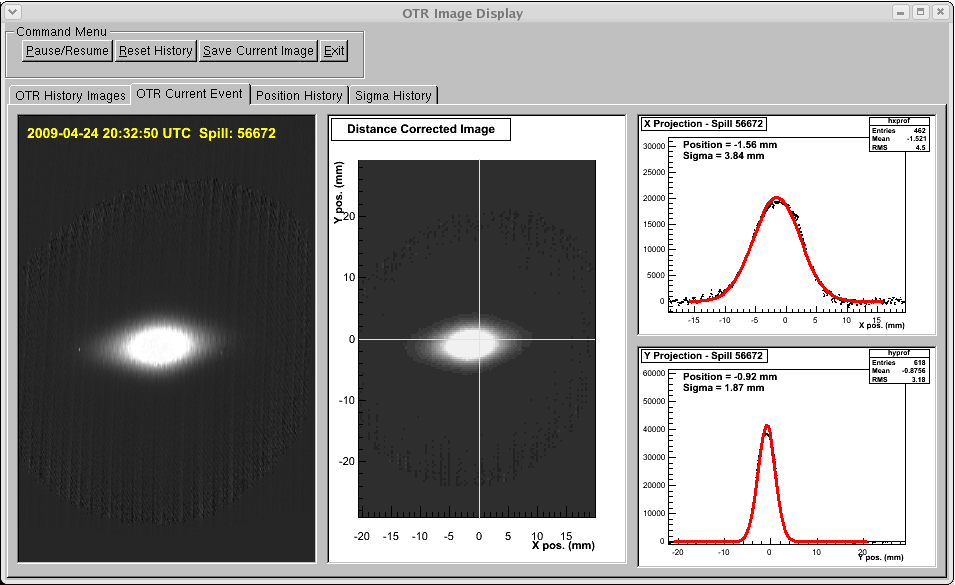Select the OTR Current Event tab
Viewport: 955px width, 585px height.
tap(189, 94)
